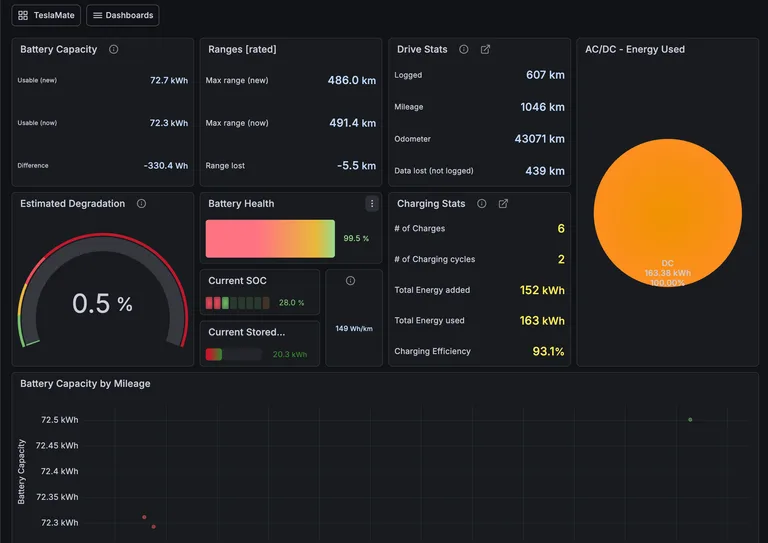This screenshot has height=543, width=768.
Task: Click the TeslaMate grid icon
Action: coord(23,15)
